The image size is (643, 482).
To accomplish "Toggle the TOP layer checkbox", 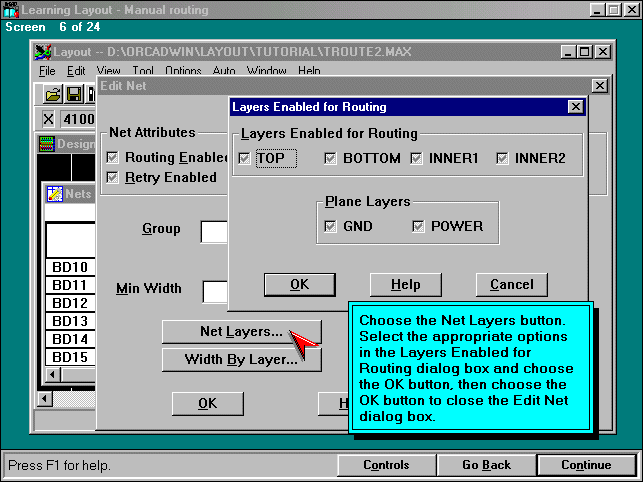I will 245,158.
